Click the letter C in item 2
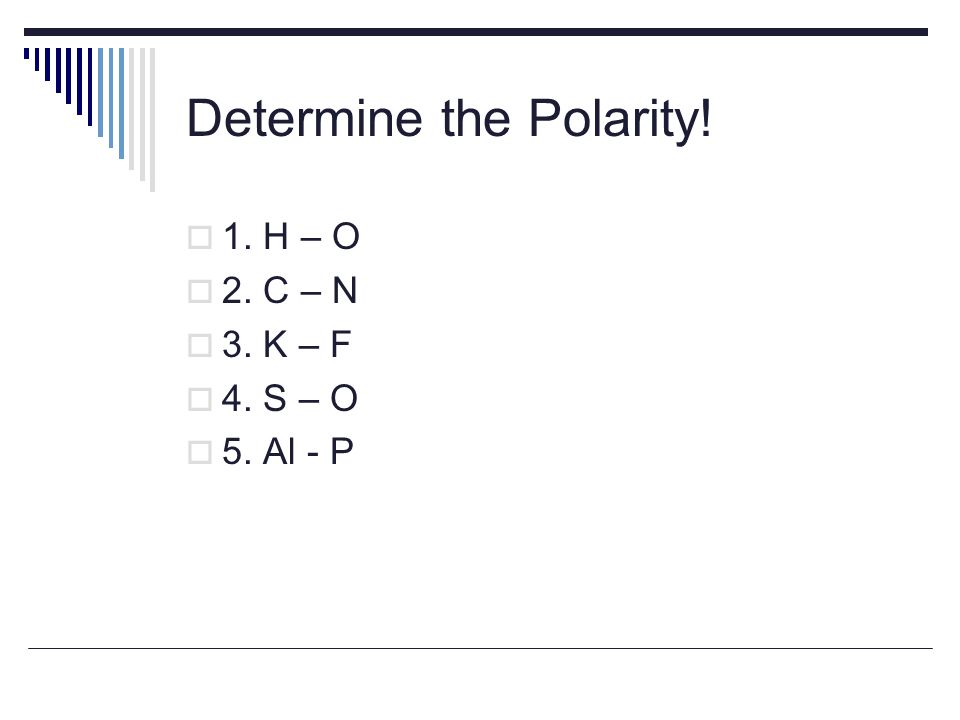This screenshot has height=720, width=960. [276, 290]
